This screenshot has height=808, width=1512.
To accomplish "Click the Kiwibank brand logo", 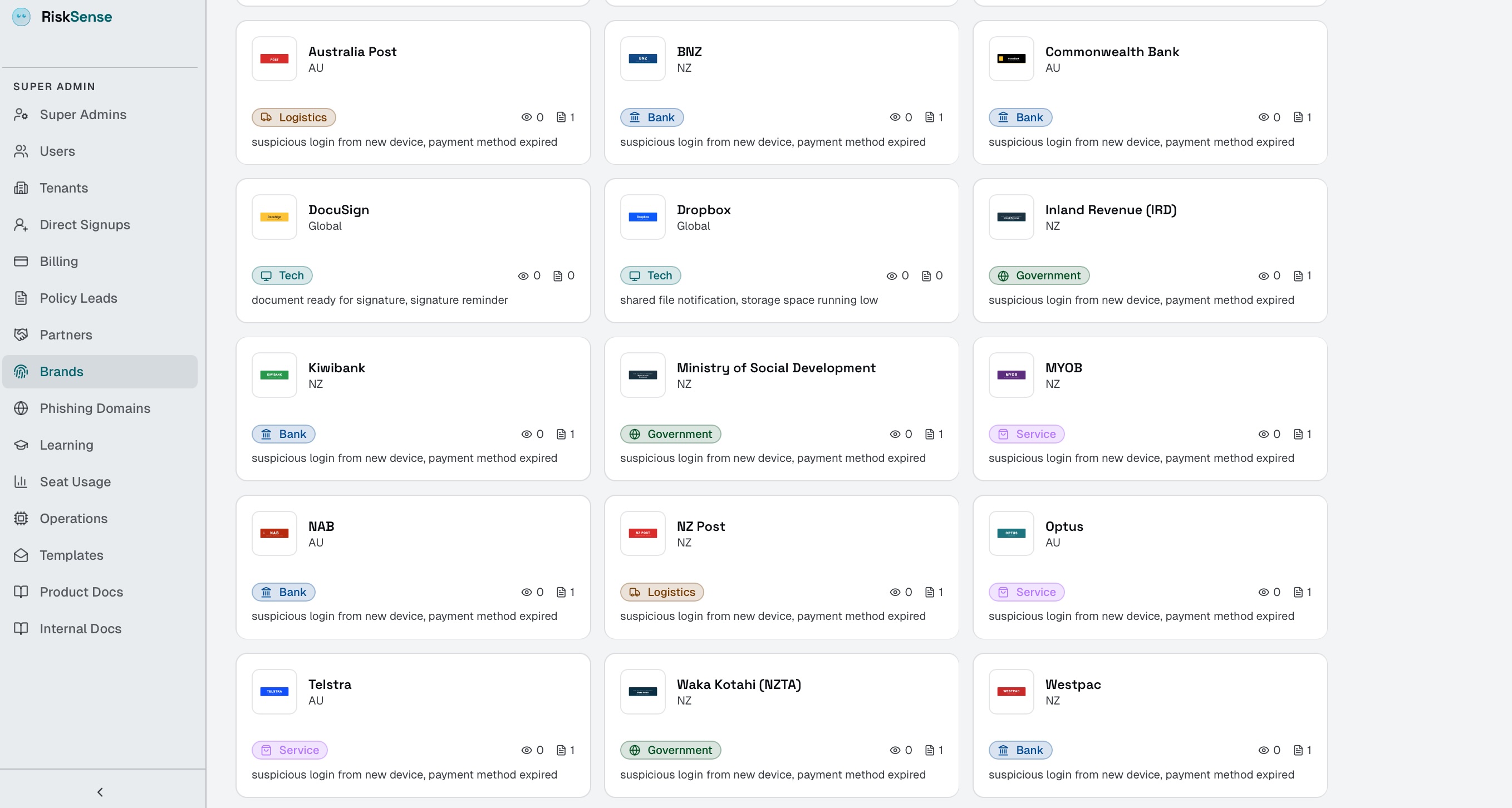I will (274, 375).
